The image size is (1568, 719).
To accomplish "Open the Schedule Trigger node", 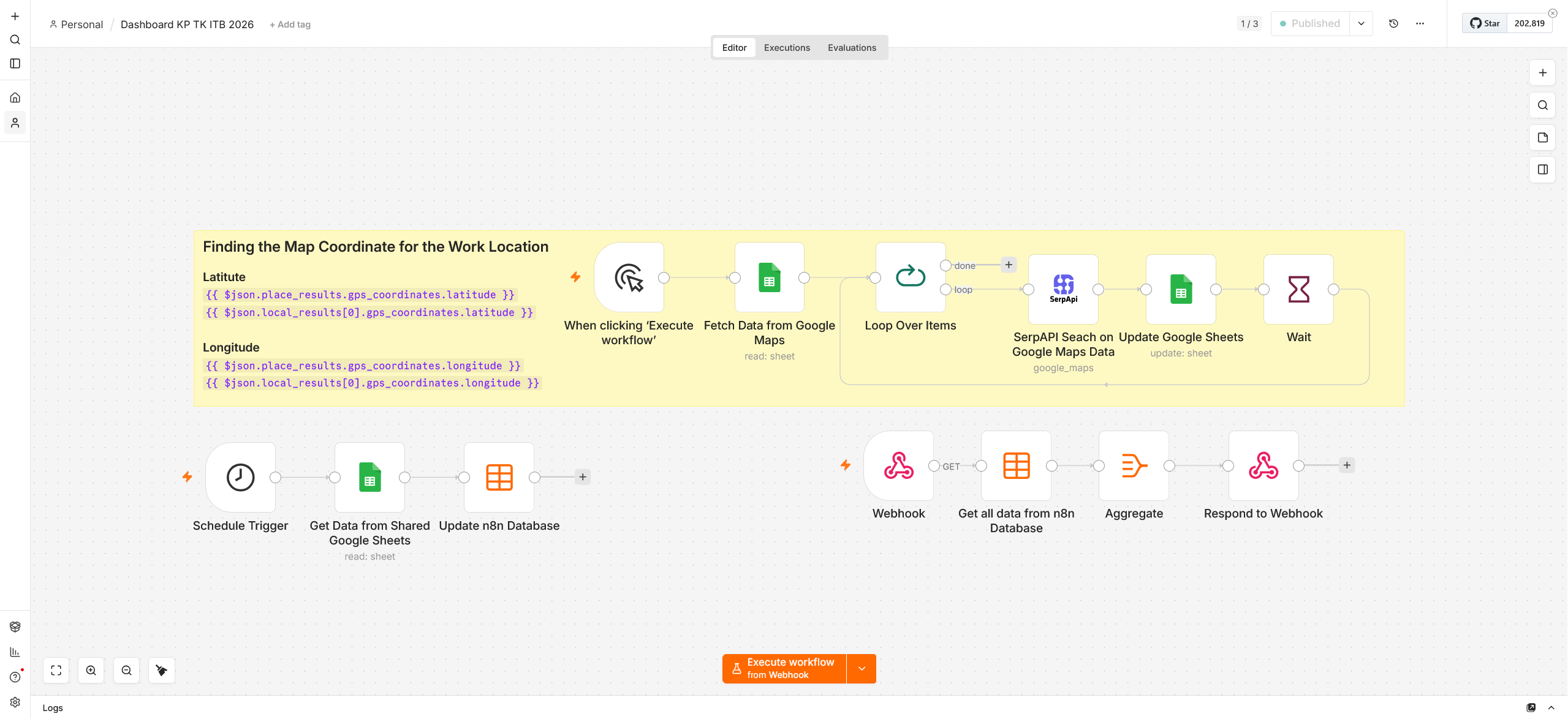I will click(240, 477).
